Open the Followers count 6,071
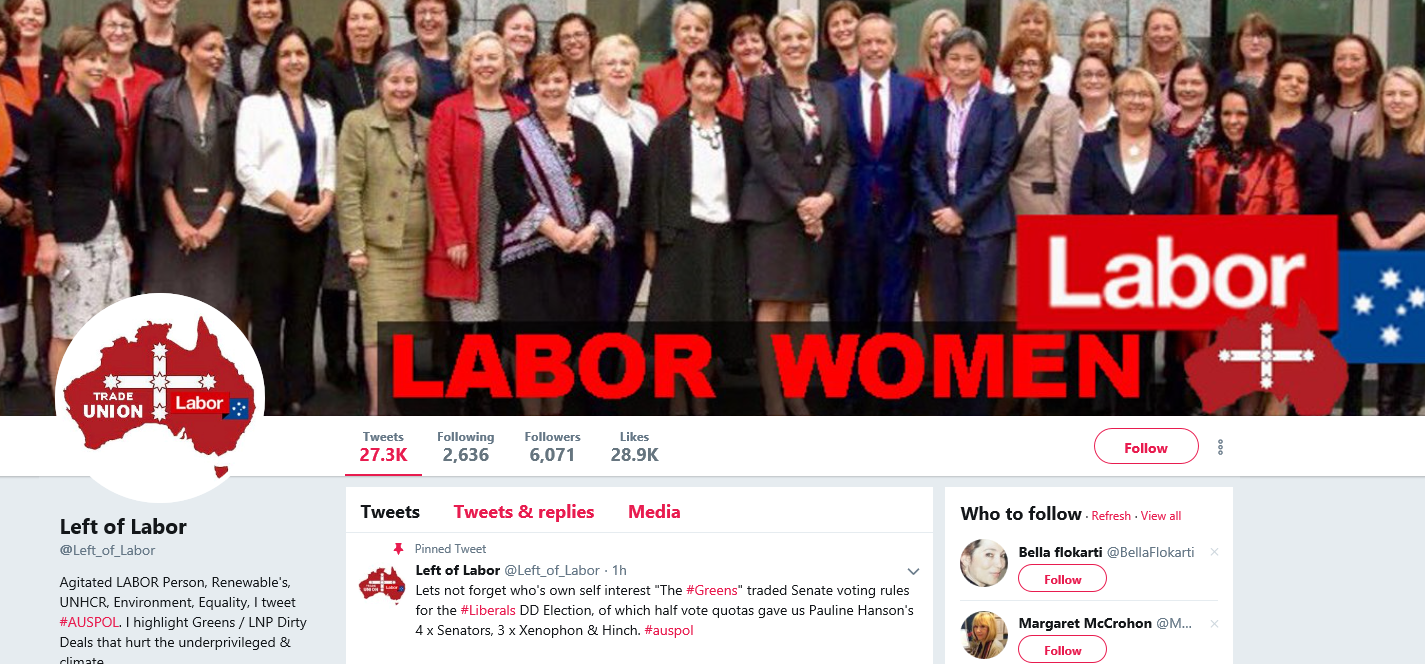 [x=552, y=447]
